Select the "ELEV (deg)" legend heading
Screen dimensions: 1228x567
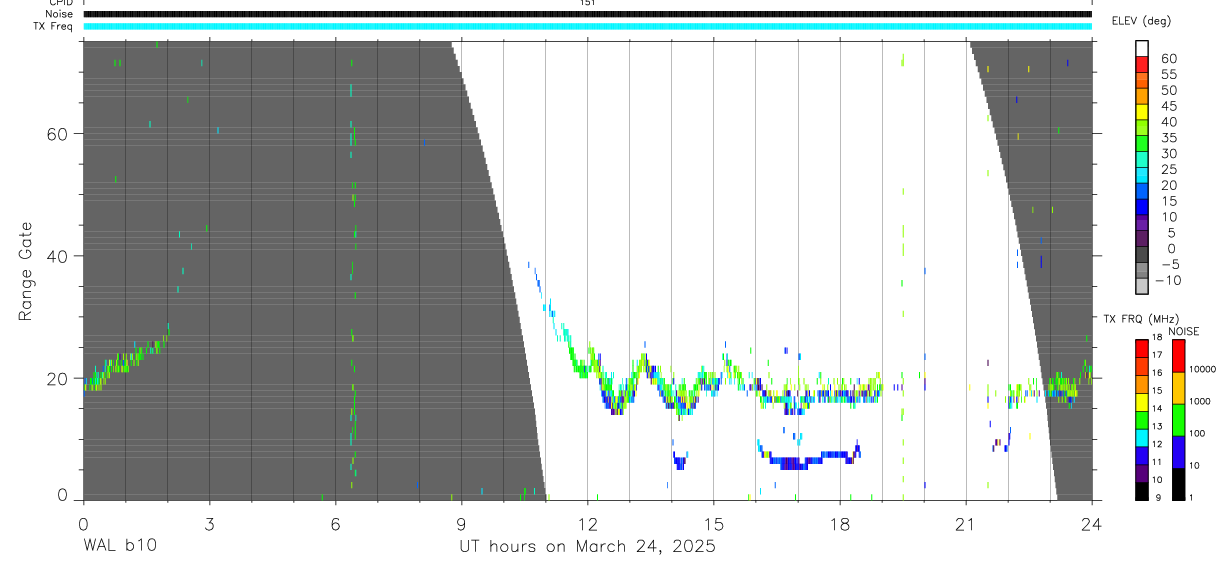[1141, 21]
